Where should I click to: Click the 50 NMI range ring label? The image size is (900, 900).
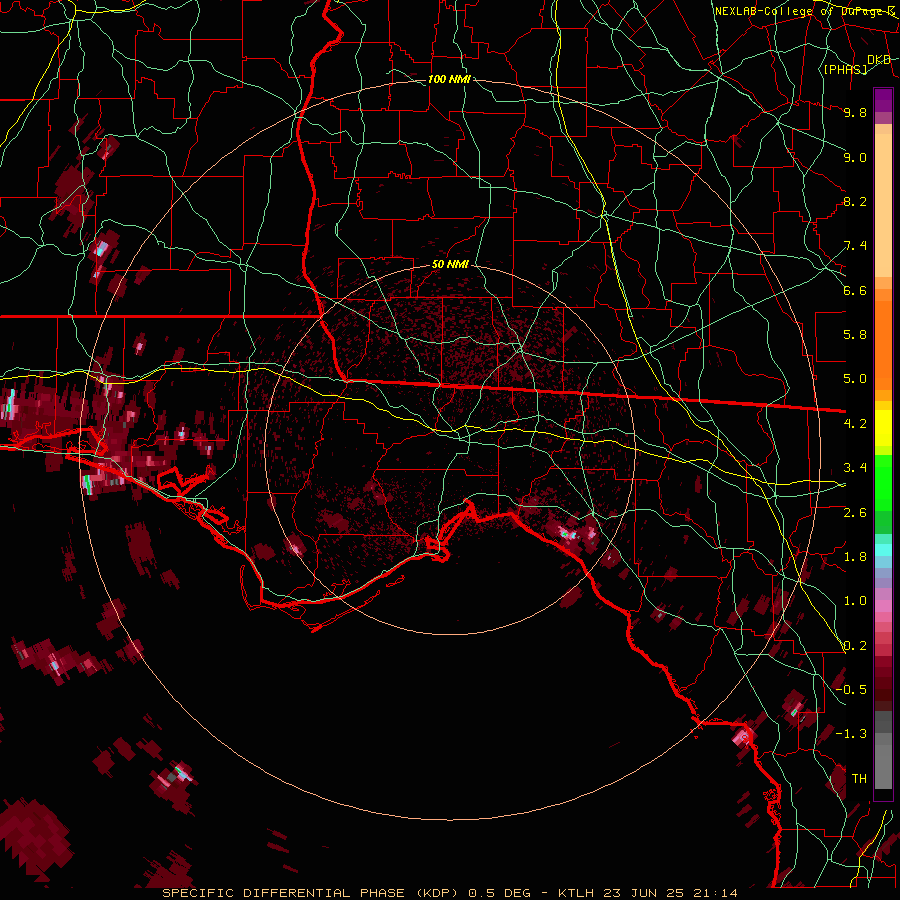pos(450,265)
